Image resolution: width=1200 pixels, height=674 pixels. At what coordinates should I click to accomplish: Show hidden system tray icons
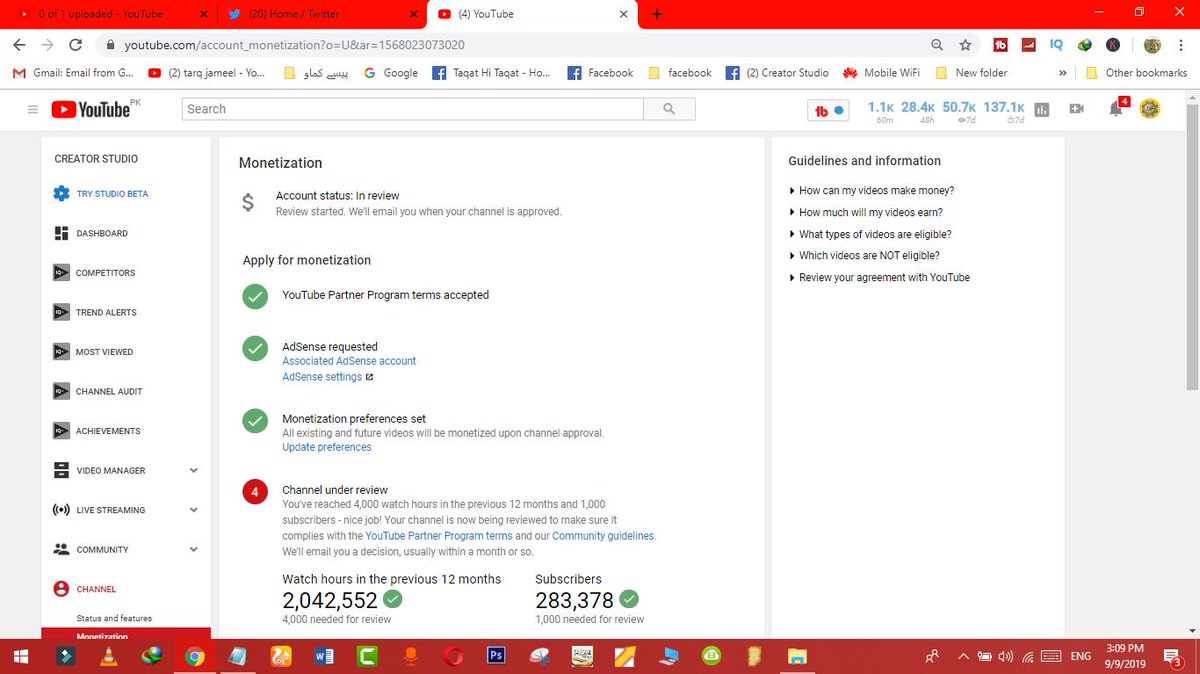[963, 656]
